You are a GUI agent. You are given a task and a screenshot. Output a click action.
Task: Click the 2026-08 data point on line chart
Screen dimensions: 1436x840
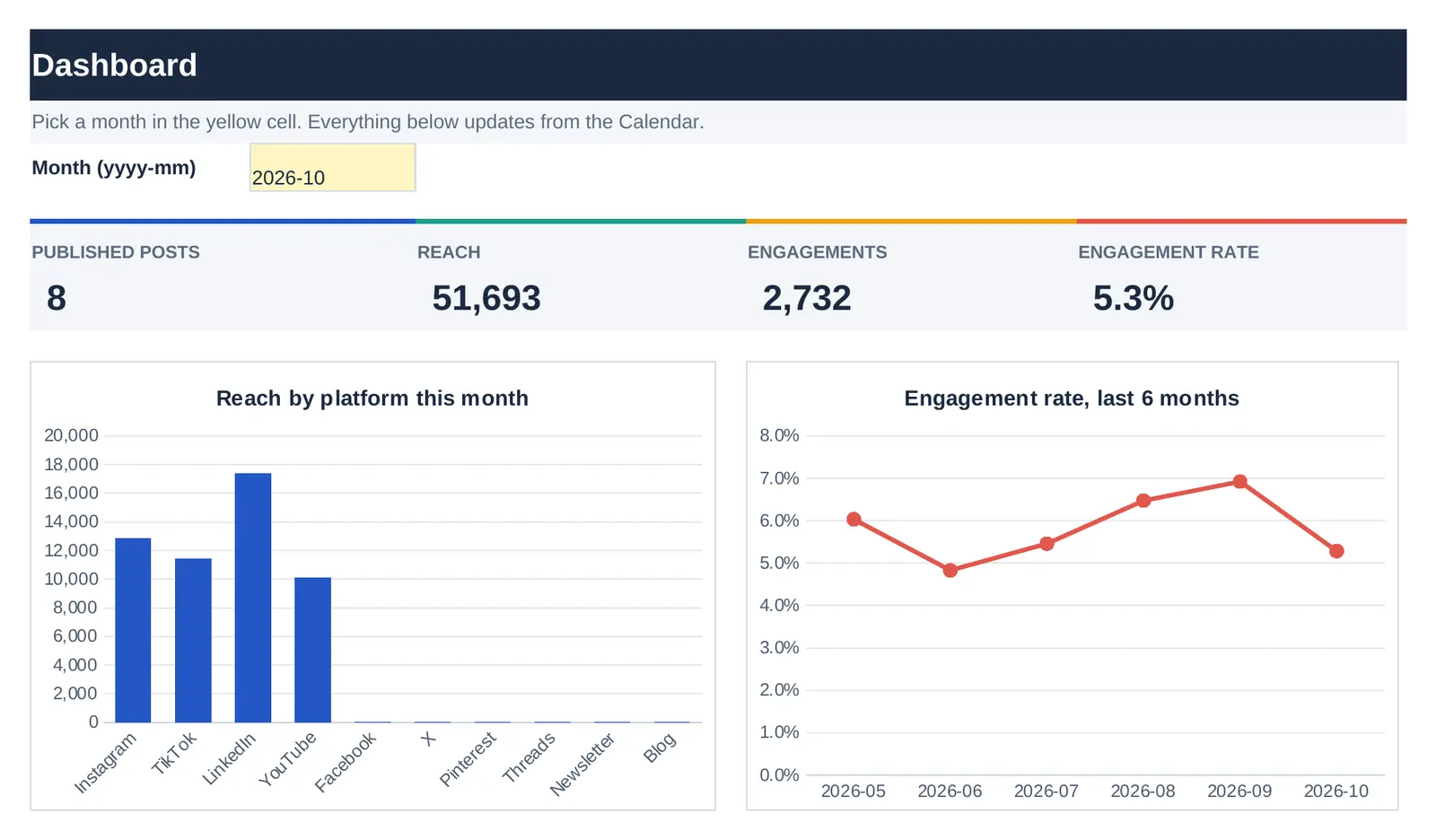(1143, 501)
